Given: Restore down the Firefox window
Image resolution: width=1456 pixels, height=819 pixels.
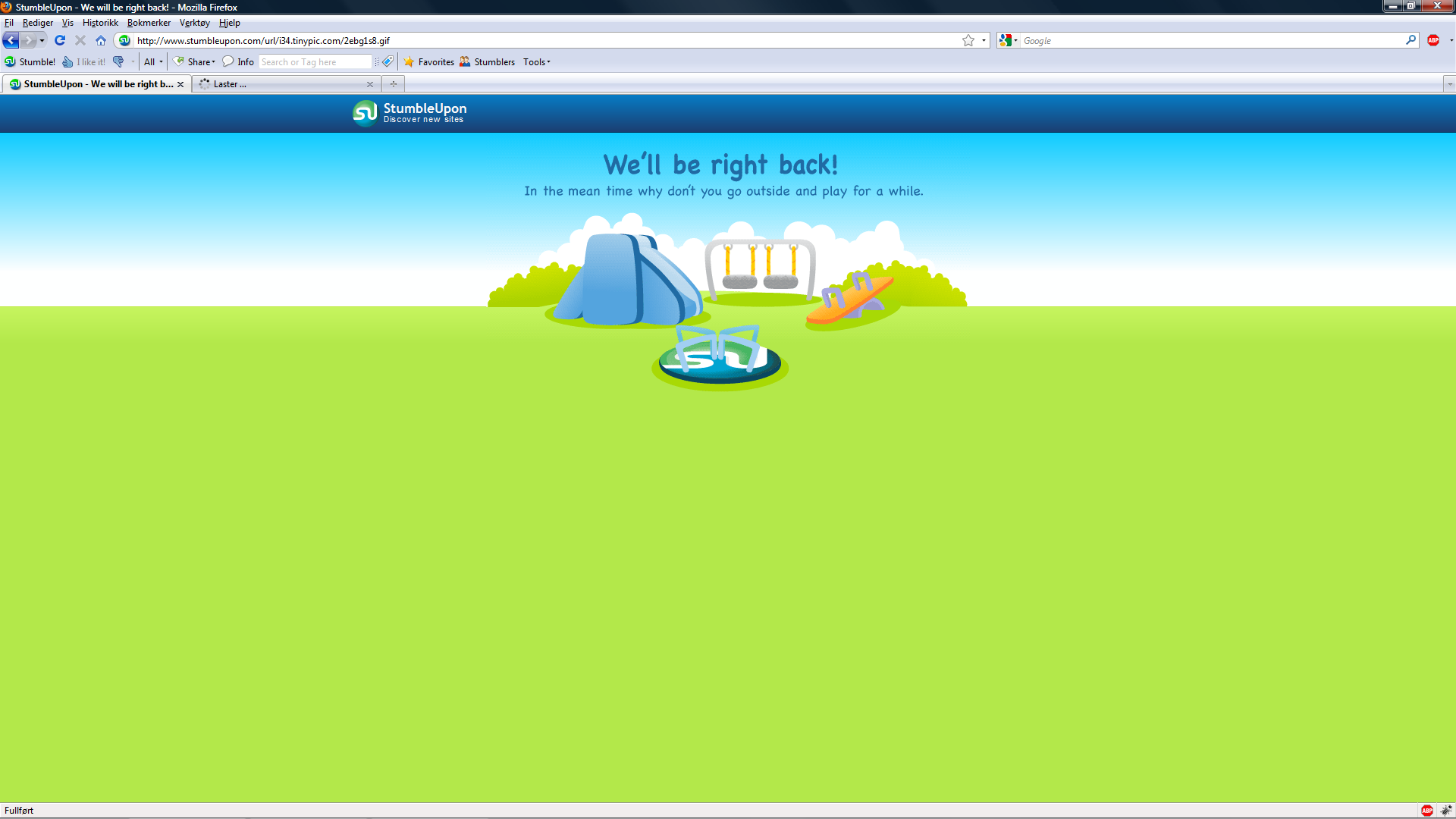Looking at the screenshot, I should coord(1411,6).
